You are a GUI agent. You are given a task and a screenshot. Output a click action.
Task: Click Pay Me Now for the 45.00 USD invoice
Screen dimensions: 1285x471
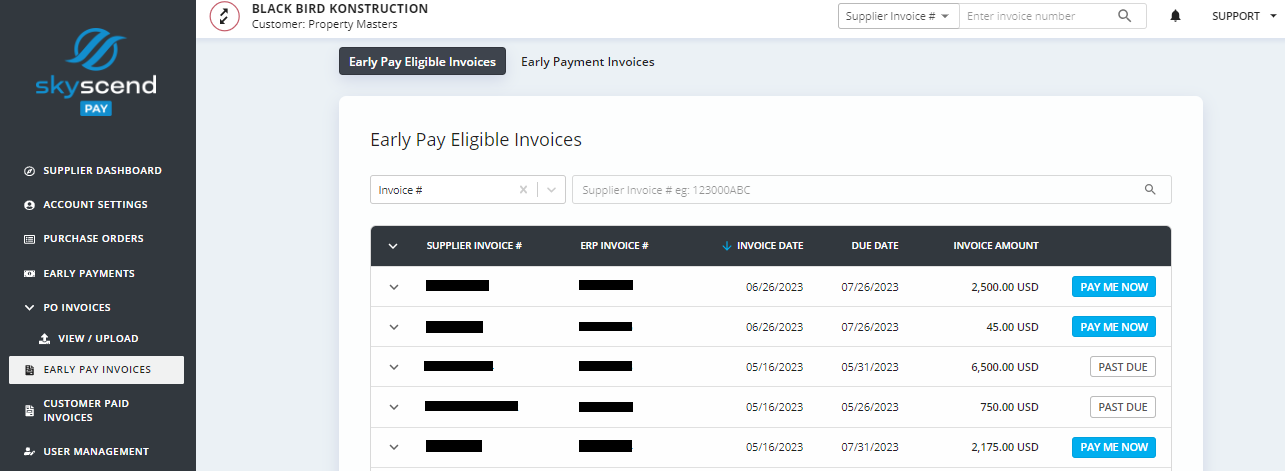coord(1113,327)
